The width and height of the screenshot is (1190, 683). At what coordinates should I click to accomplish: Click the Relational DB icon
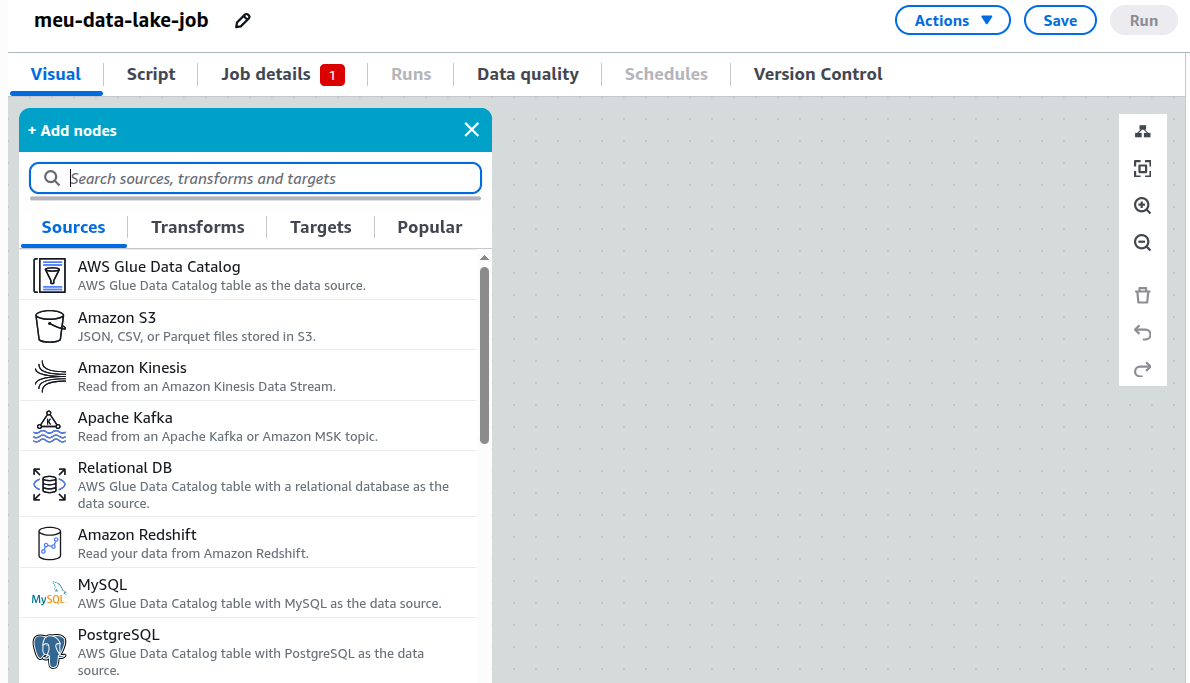[x=49, y=484]
